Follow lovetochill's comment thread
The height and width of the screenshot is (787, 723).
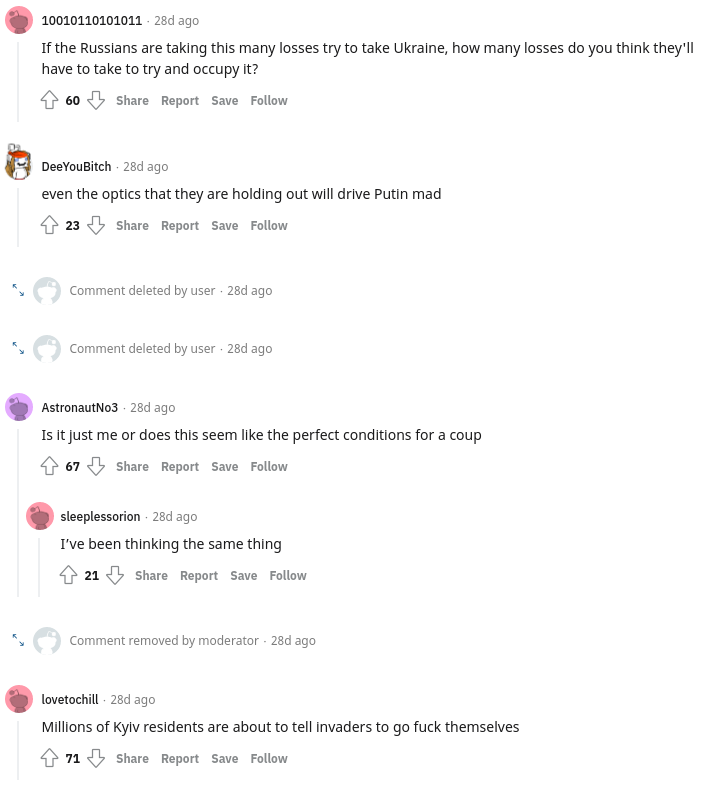[269, 758]
